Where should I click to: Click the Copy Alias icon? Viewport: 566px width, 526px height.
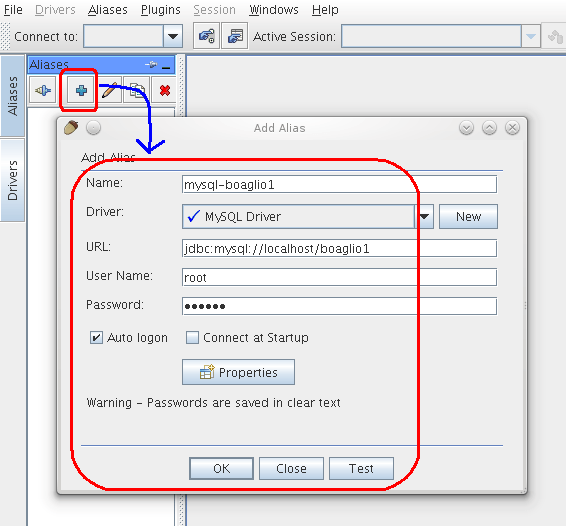point(136,90)
